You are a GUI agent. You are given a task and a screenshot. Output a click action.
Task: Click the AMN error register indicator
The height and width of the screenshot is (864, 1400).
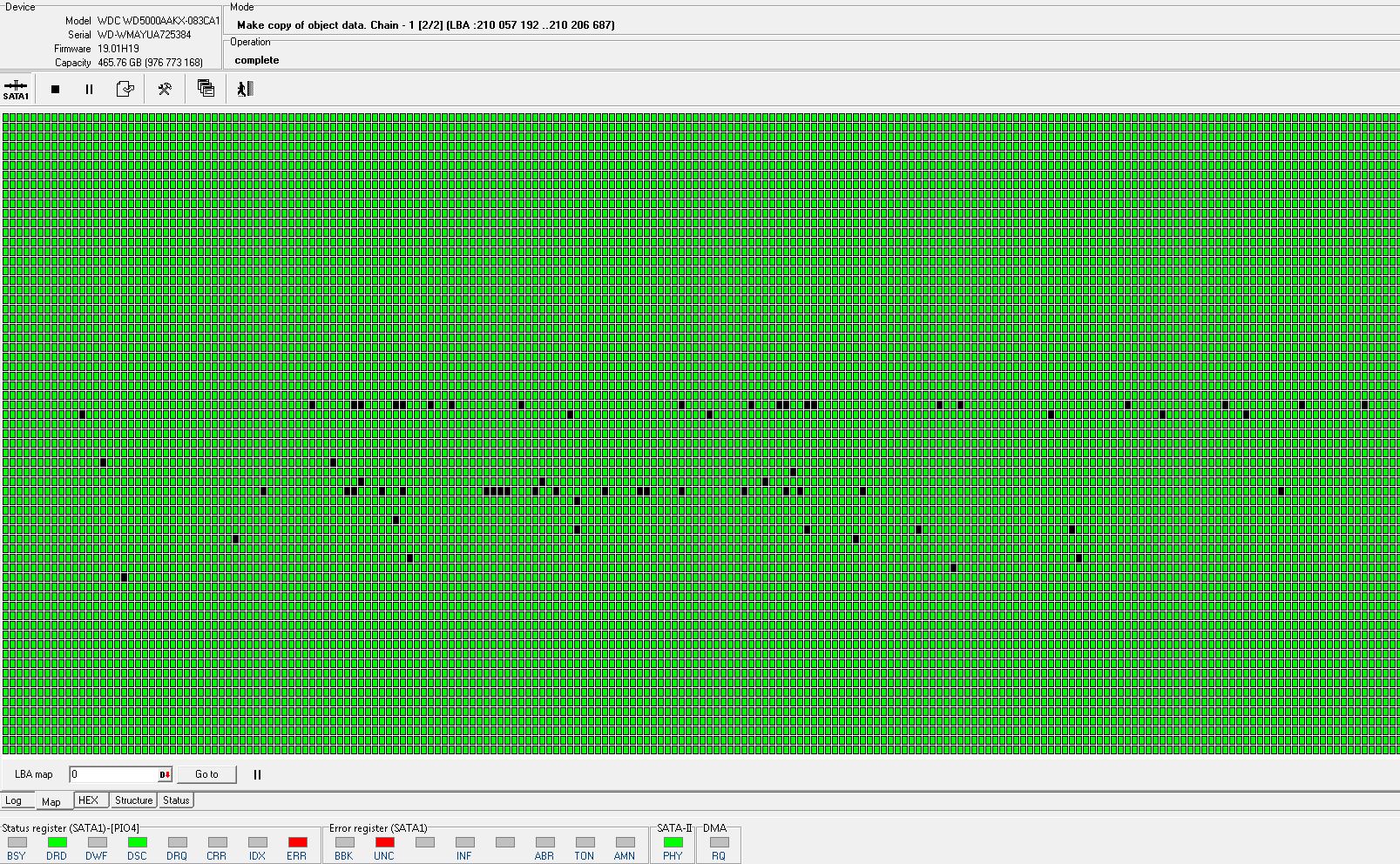point(626,842)
